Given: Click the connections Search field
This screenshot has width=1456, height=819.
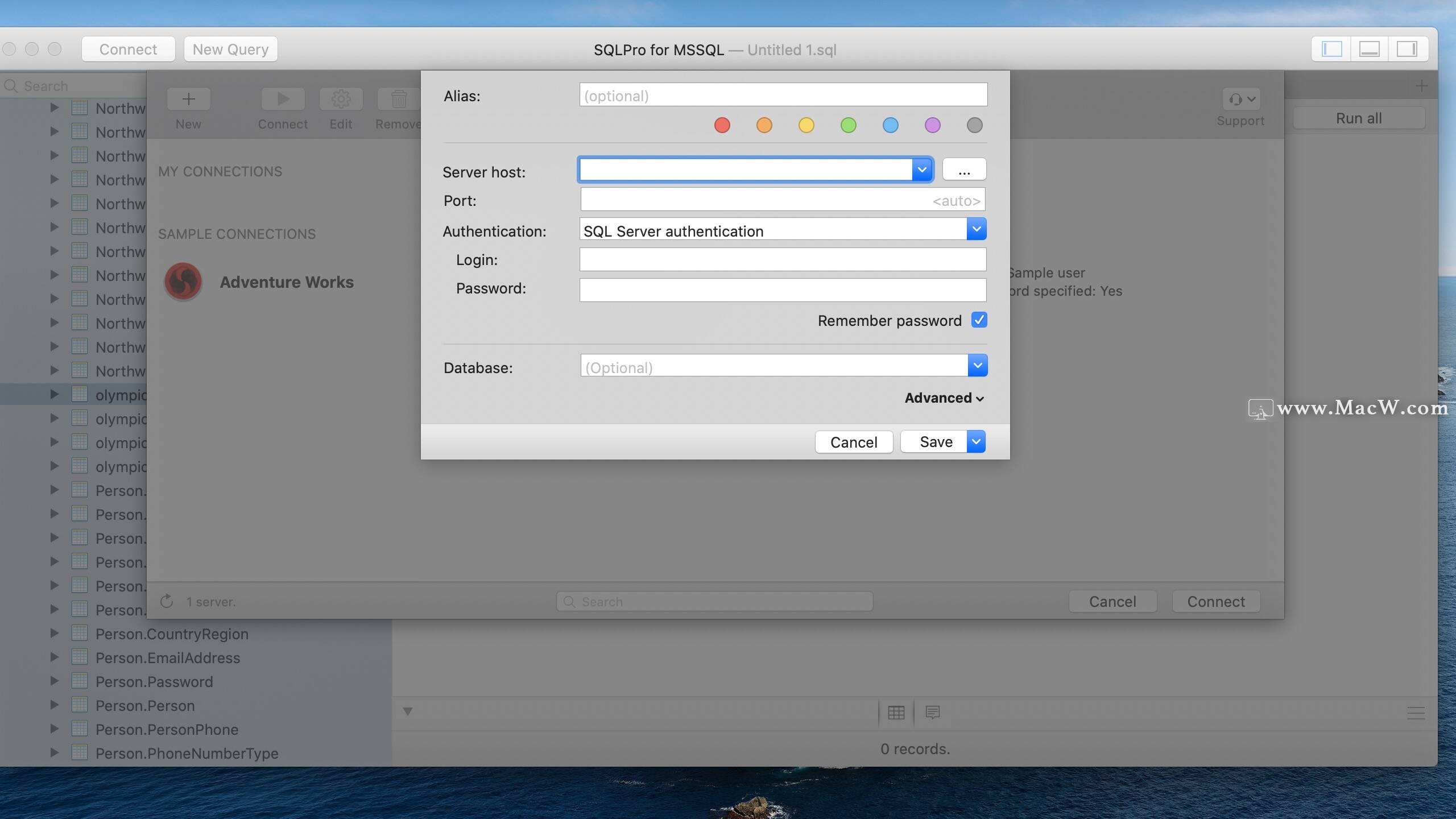Looking at the screenshot, I should [714, 601].
